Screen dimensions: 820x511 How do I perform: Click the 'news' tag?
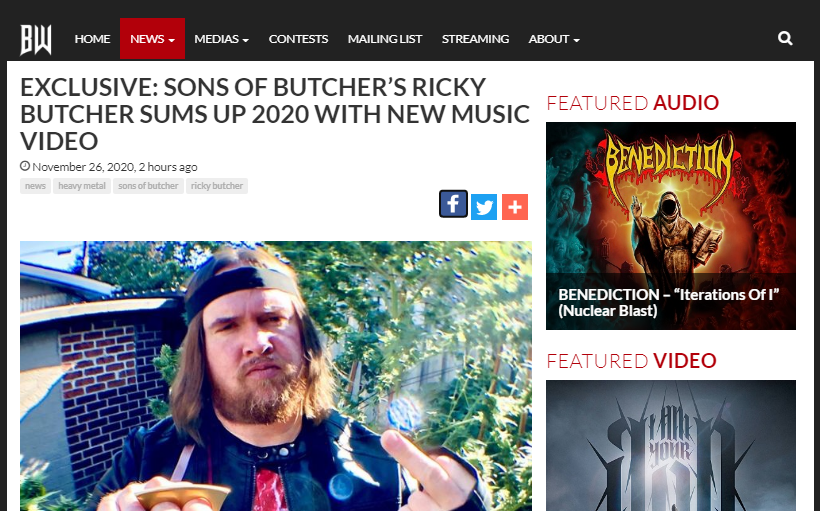pyautogui.click(x=35, y=186)
